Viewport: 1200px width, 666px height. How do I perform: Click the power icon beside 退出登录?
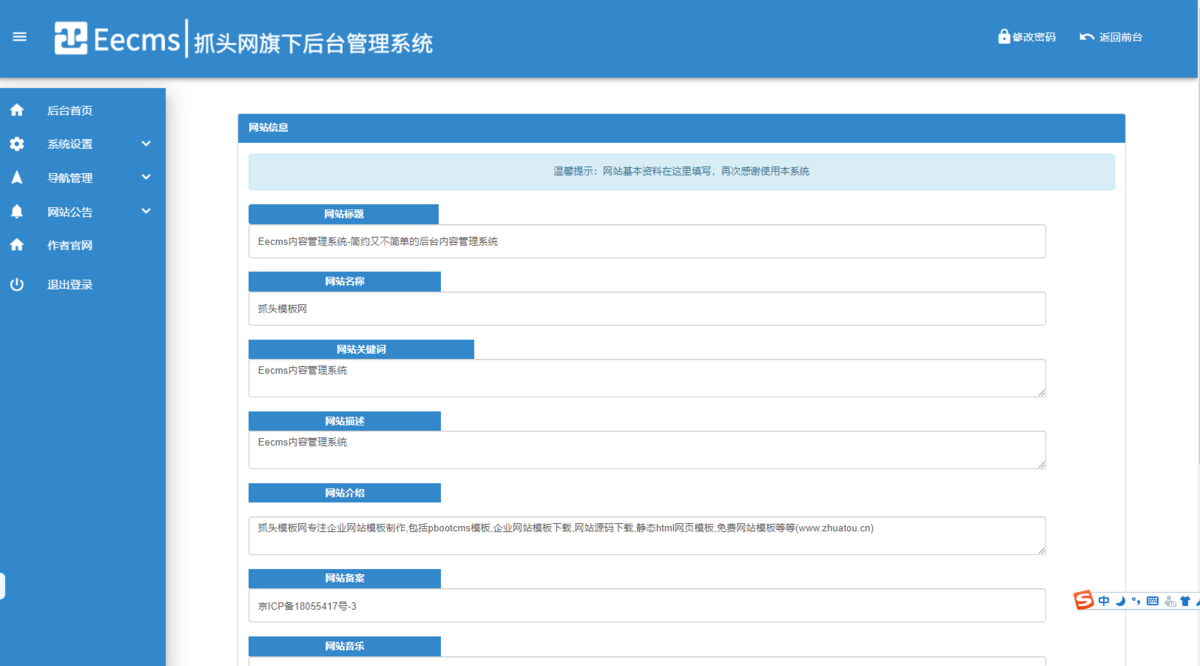16,285
